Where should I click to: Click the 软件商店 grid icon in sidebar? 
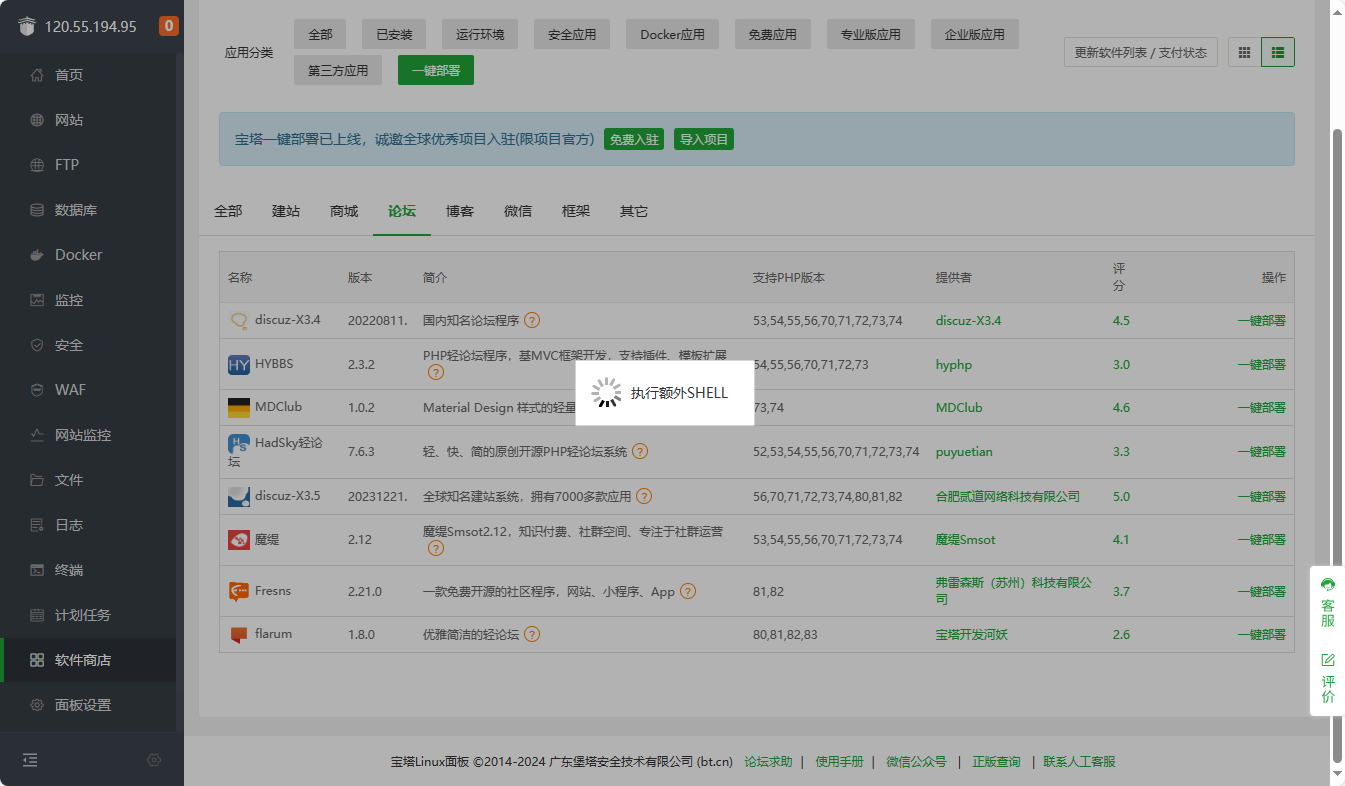[x=37, y=660]
